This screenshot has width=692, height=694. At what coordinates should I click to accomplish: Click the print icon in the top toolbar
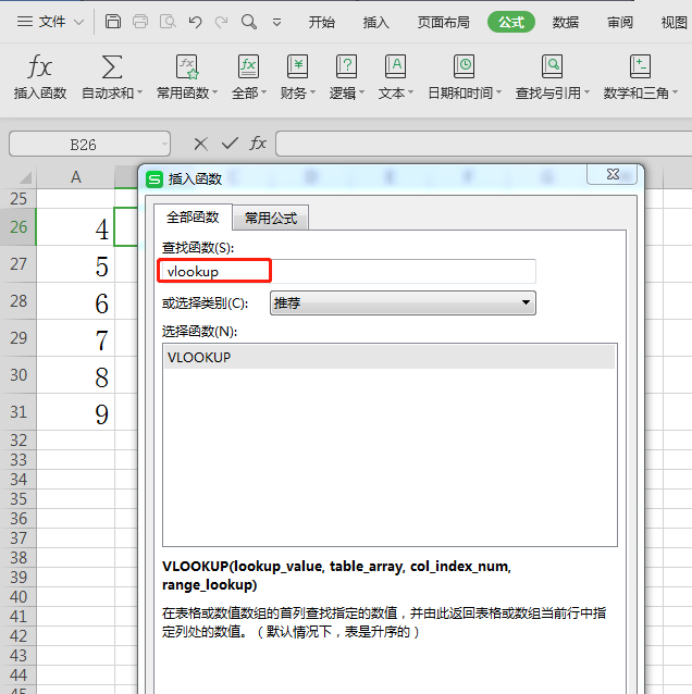click(x=141, y=21)
